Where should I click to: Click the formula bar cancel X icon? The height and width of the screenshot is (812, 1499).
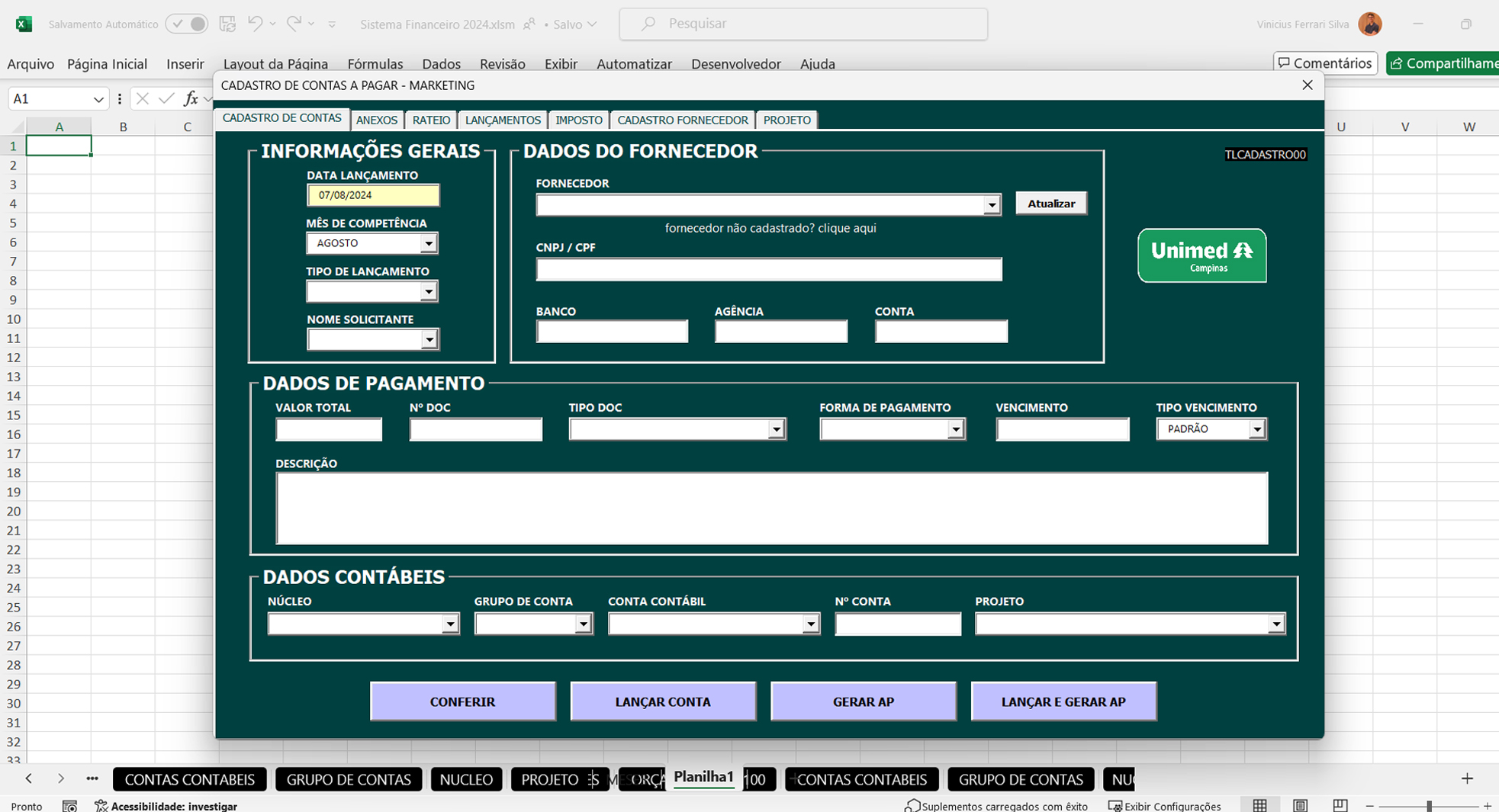pyautogui.click(x=142, y=98)
